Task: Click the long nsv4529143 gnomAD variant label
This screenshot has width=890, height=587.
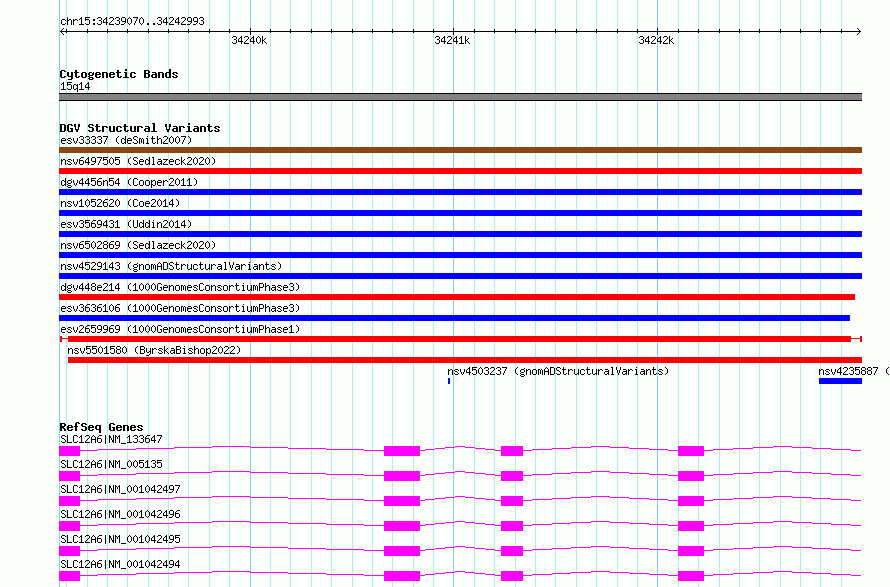Action: (171, 266)
